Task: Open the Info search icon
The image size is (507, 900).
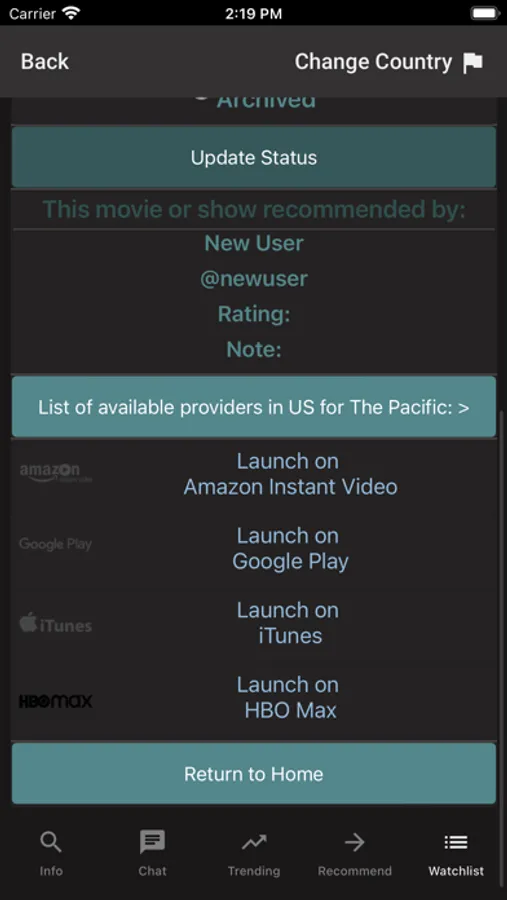Action: pos(51,842)
